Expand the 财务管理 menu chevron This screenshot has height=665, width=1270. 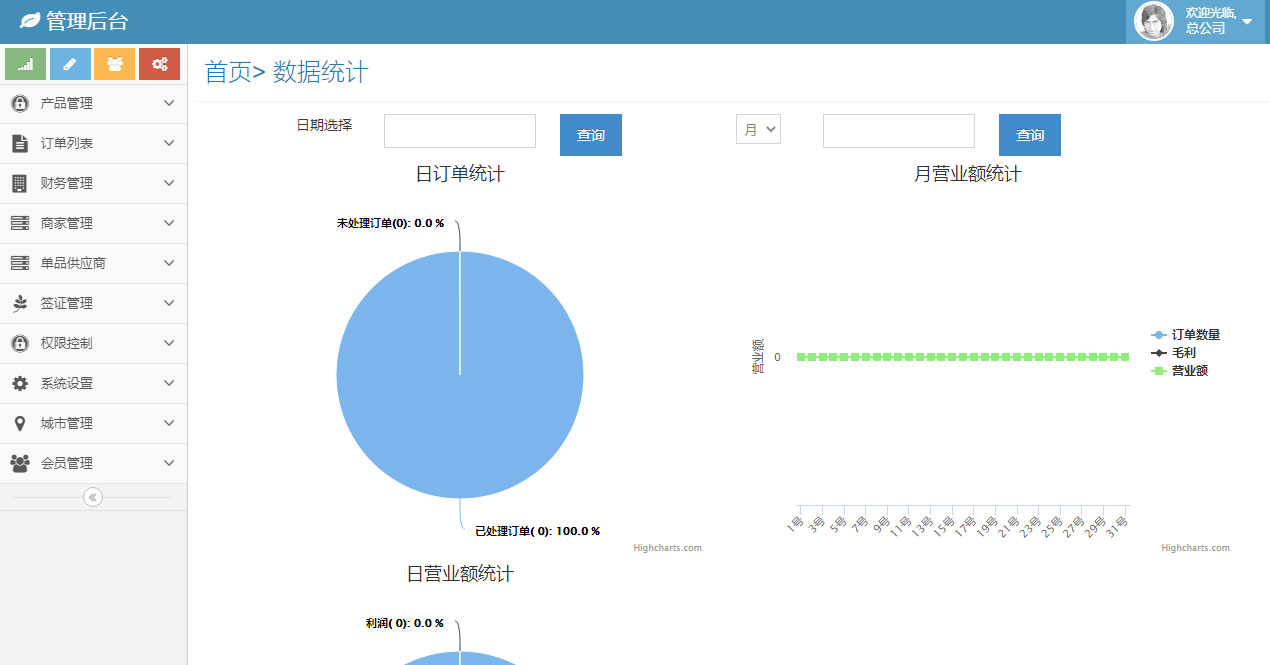(x=169, y=183)
